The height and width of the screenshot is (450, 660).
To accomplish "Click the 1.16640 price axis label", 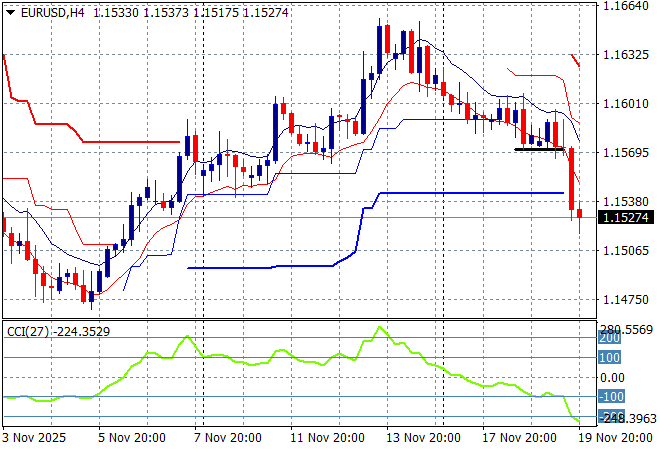I will coord(627,6).
